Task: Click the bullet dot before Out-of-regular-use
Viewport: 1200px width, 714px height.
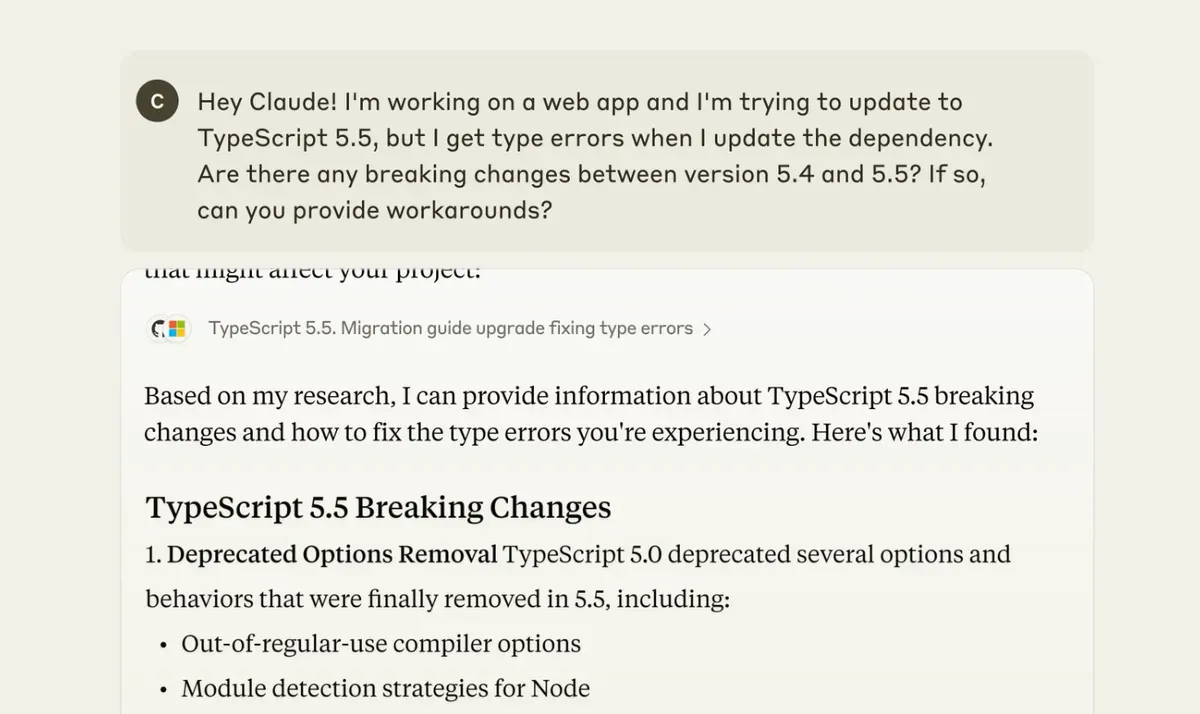Action: pyautogui.click(x=164, y=645)
